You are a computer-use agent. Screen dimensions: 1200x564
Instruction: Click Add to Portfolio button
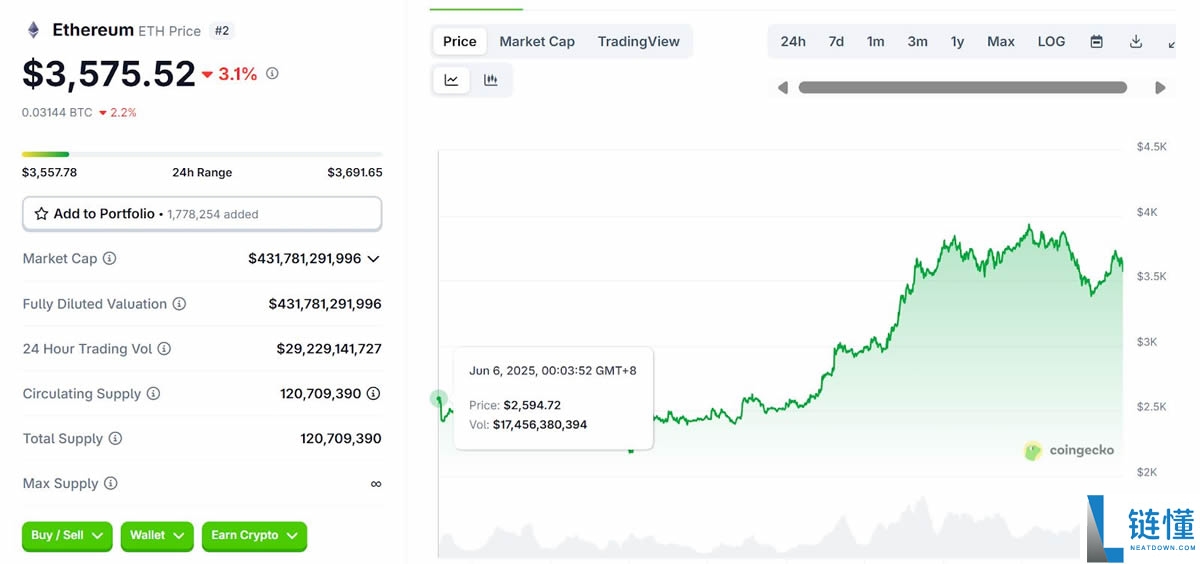(201, 214)
